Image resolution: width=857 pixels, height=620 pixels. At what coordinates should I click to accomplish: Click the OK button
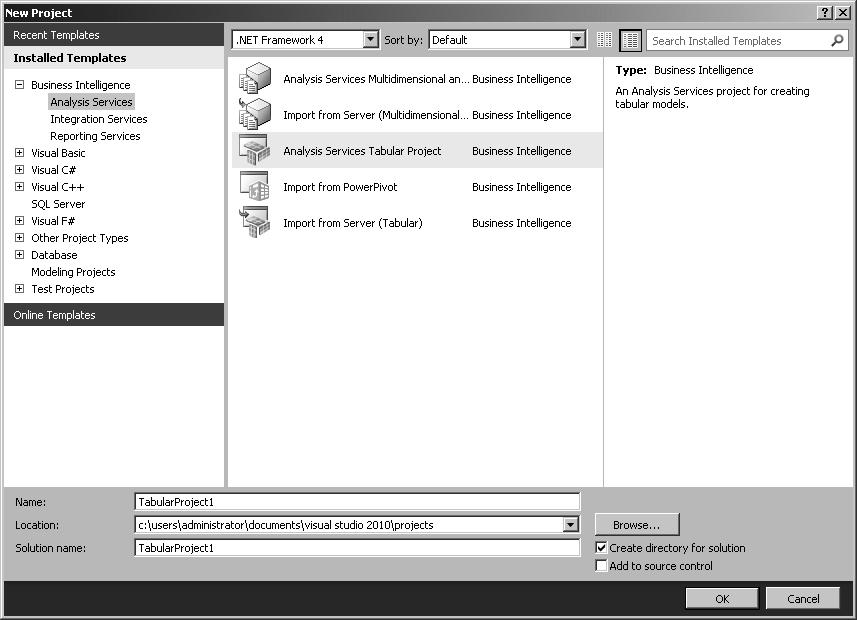722,599
